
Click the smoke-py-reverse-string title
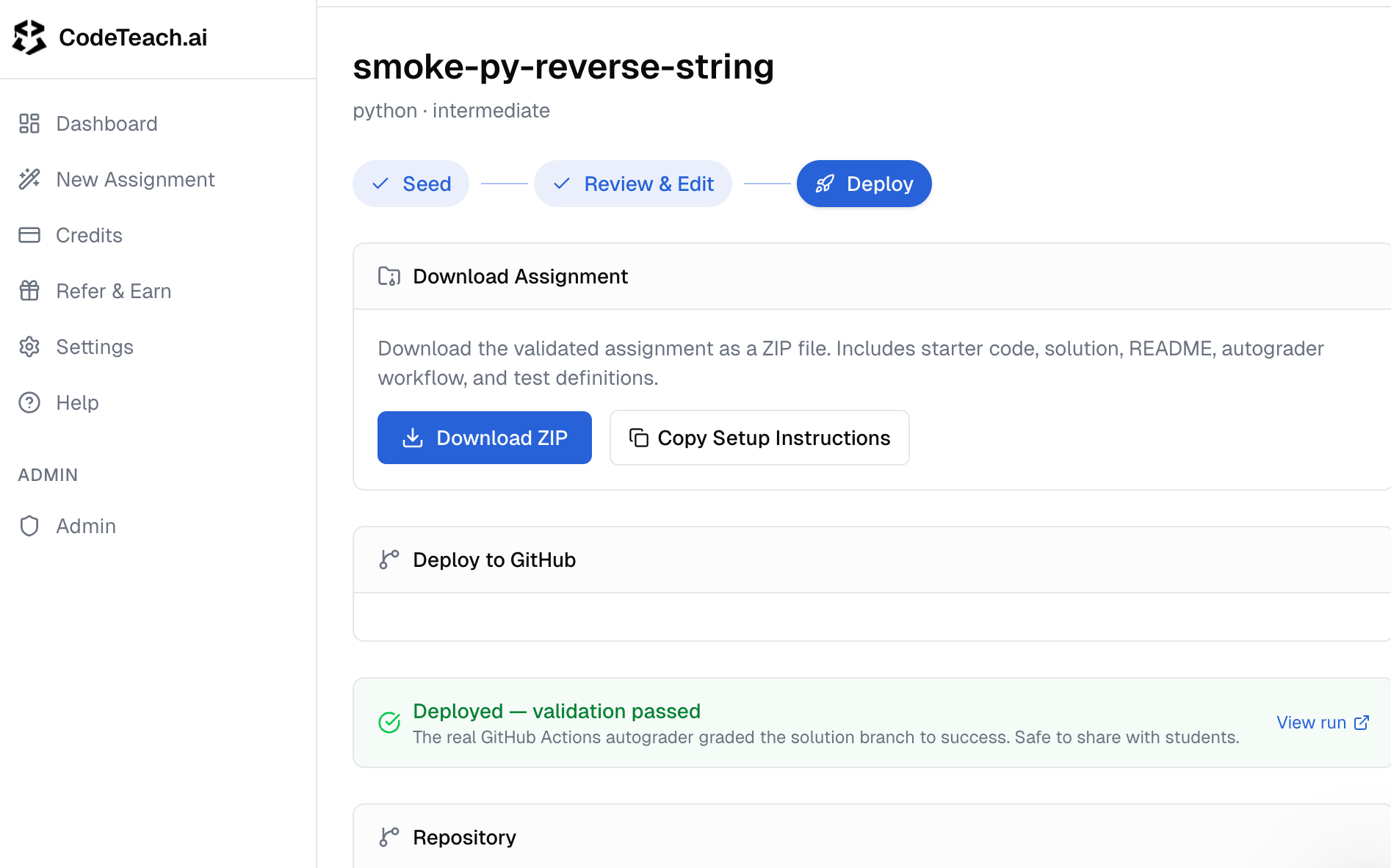click(563, 67)
